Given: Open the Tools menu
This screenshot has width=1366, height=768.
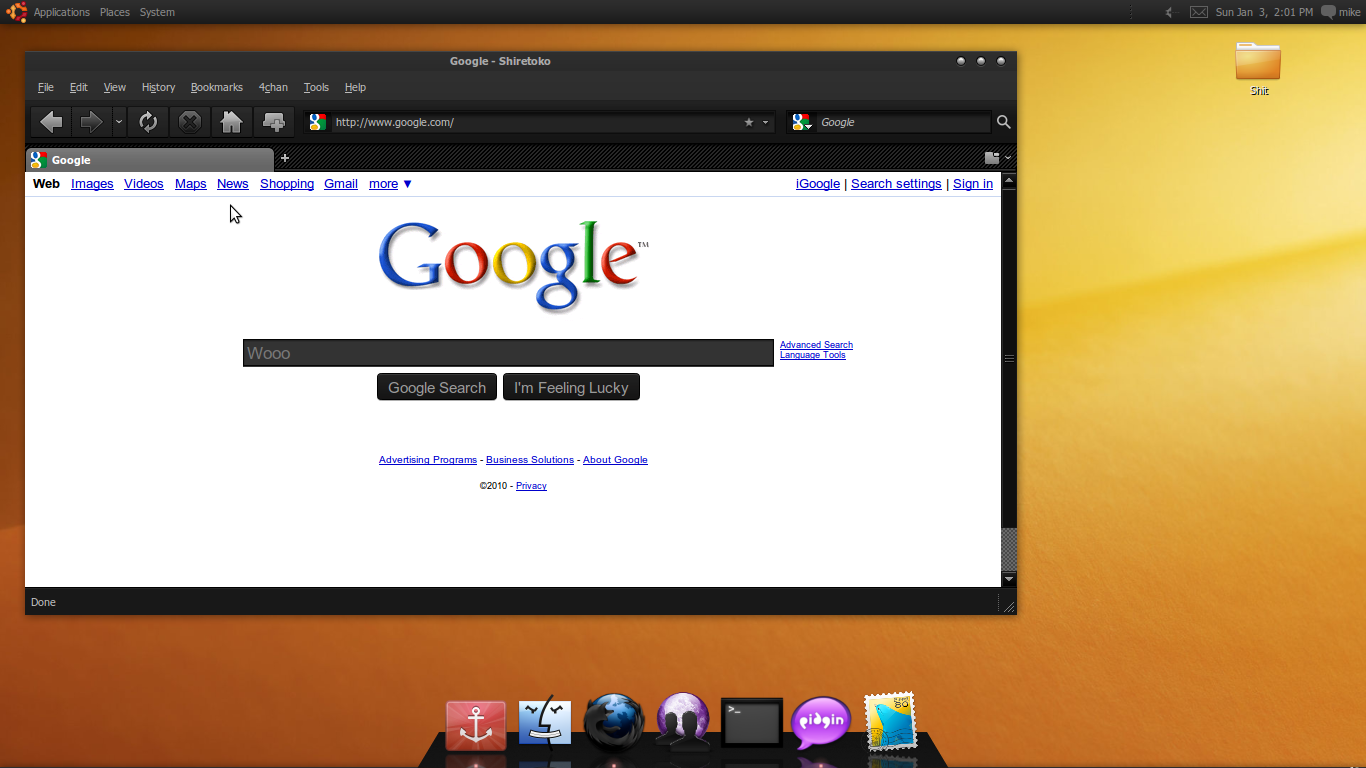Looking at the screenshot, I should (316, 87).
